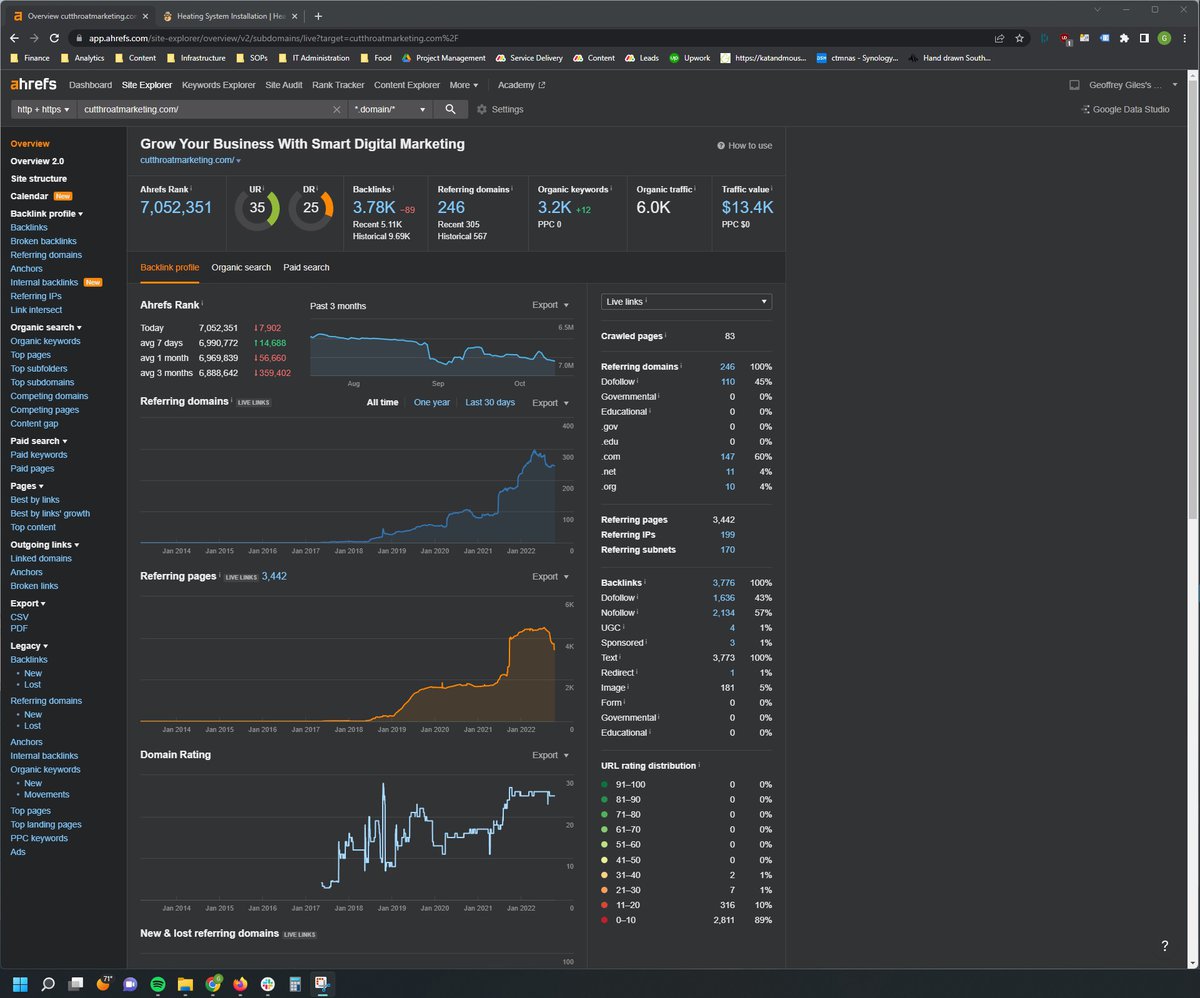Click the Ahrefs logo

tap(33, 85)
